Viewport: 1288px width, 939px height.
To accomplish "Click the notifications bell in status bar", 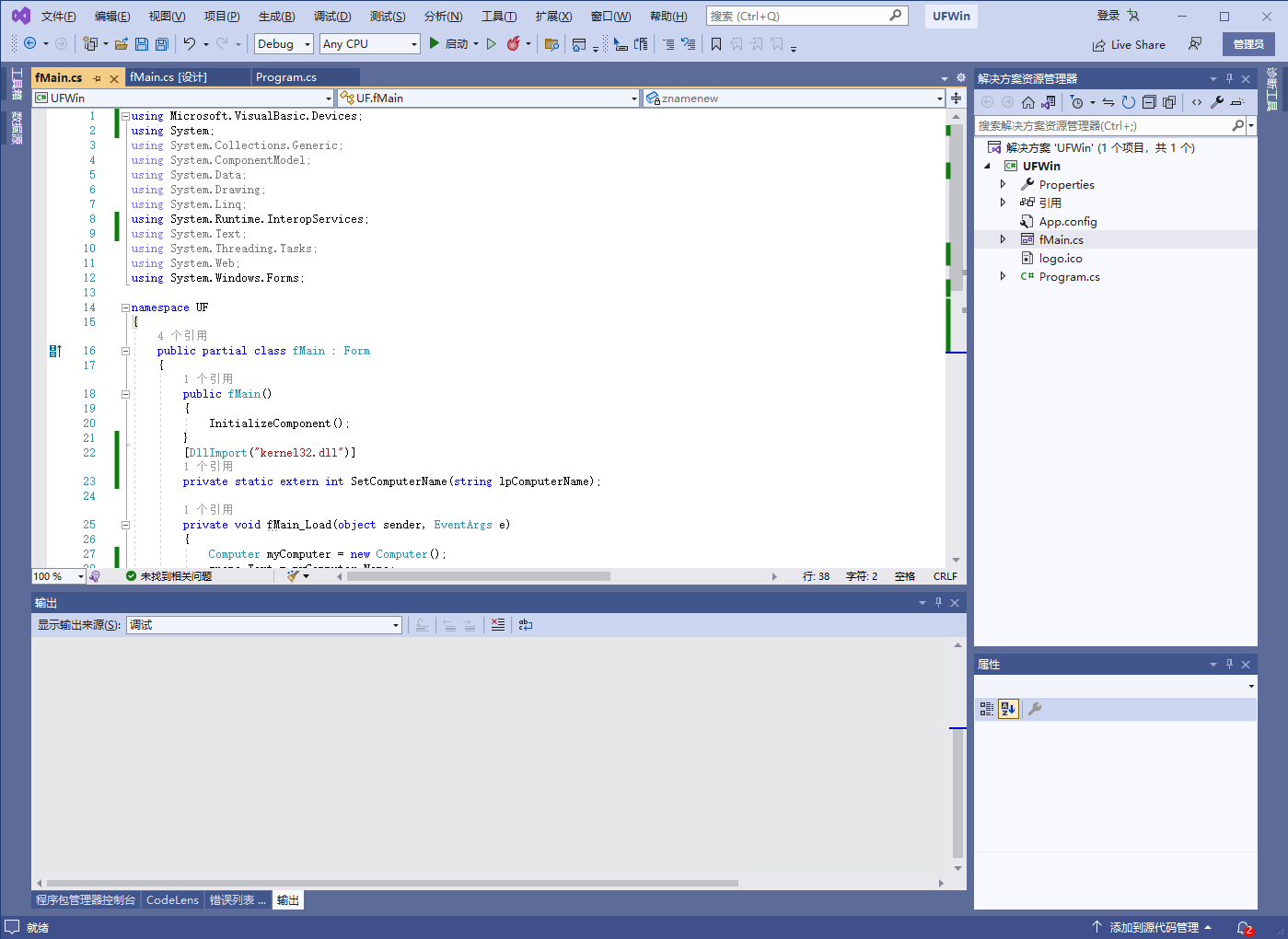I will (x=1245, y=928).
